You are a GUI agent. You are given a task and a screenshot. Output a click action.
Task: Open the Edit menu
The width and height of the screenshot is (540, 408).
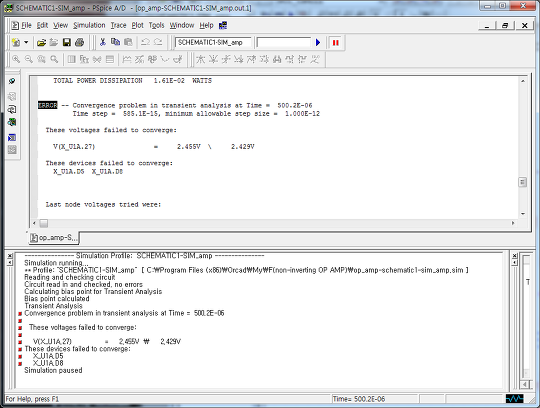42,25
